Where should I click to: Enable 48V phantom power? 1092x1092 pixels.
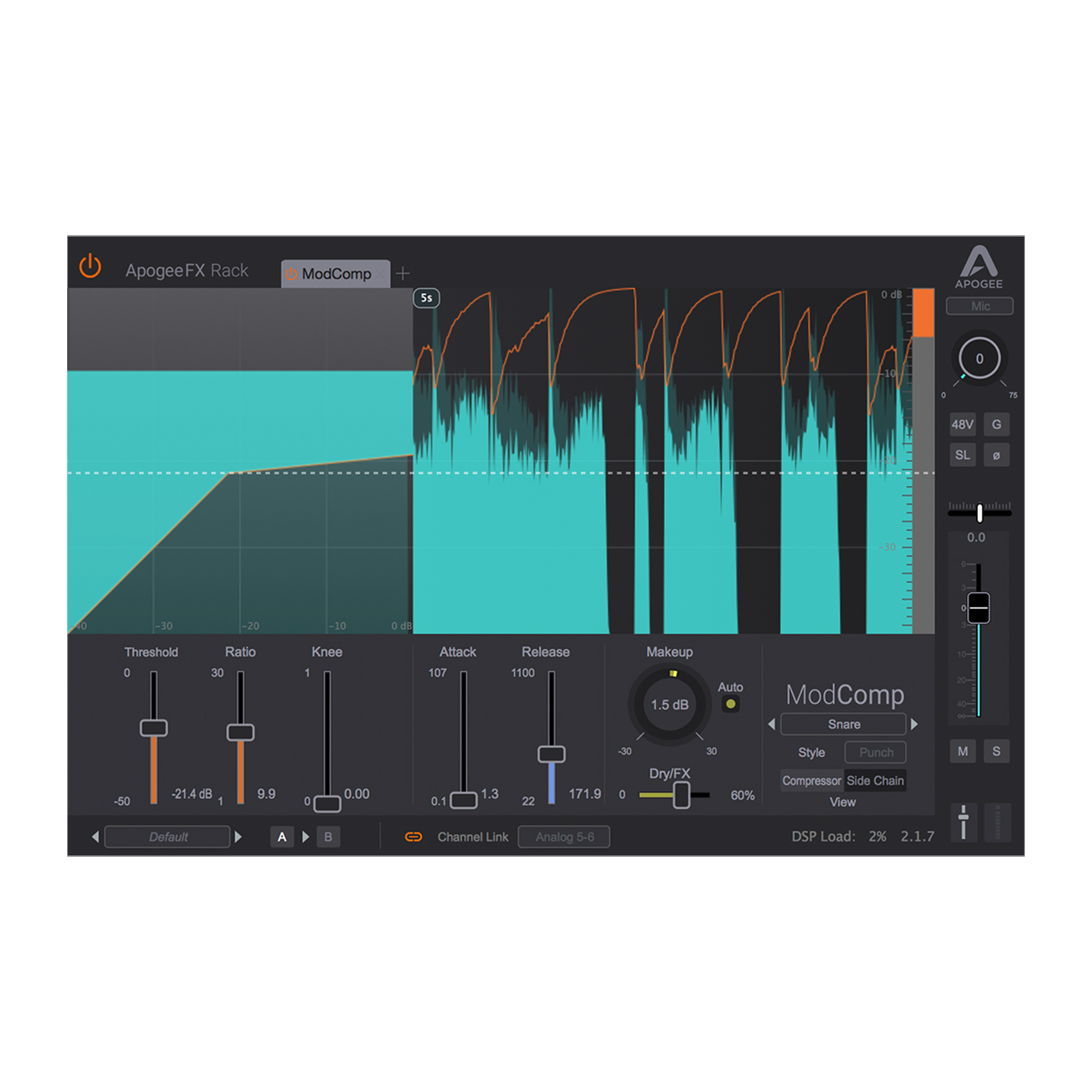(x=963, y=424)
